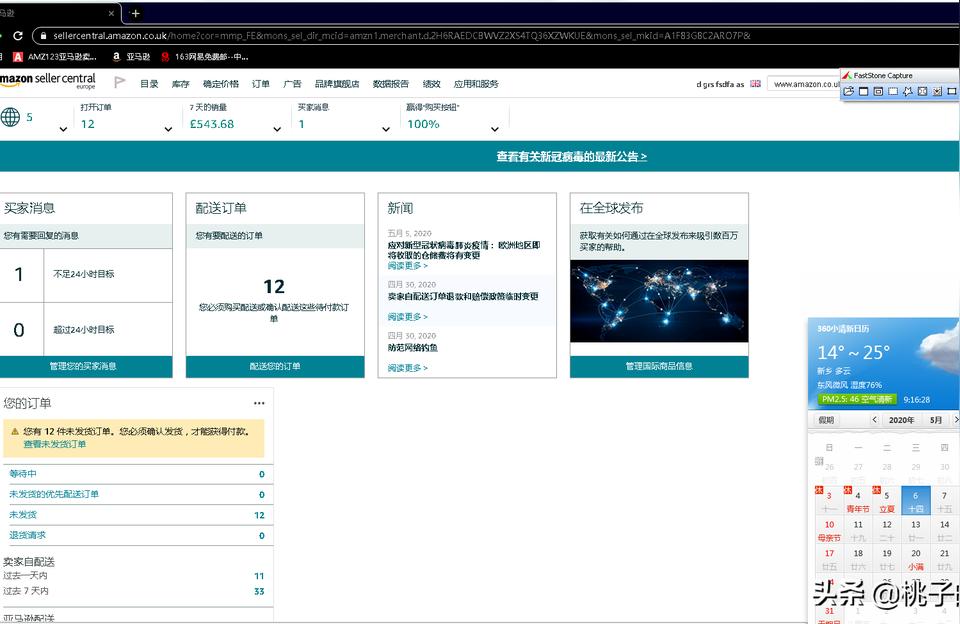Screen dimensions: 960x624
Task: Click the 管理您的买家消息 button
Action: pyautogui.click(x=86, y=366)
